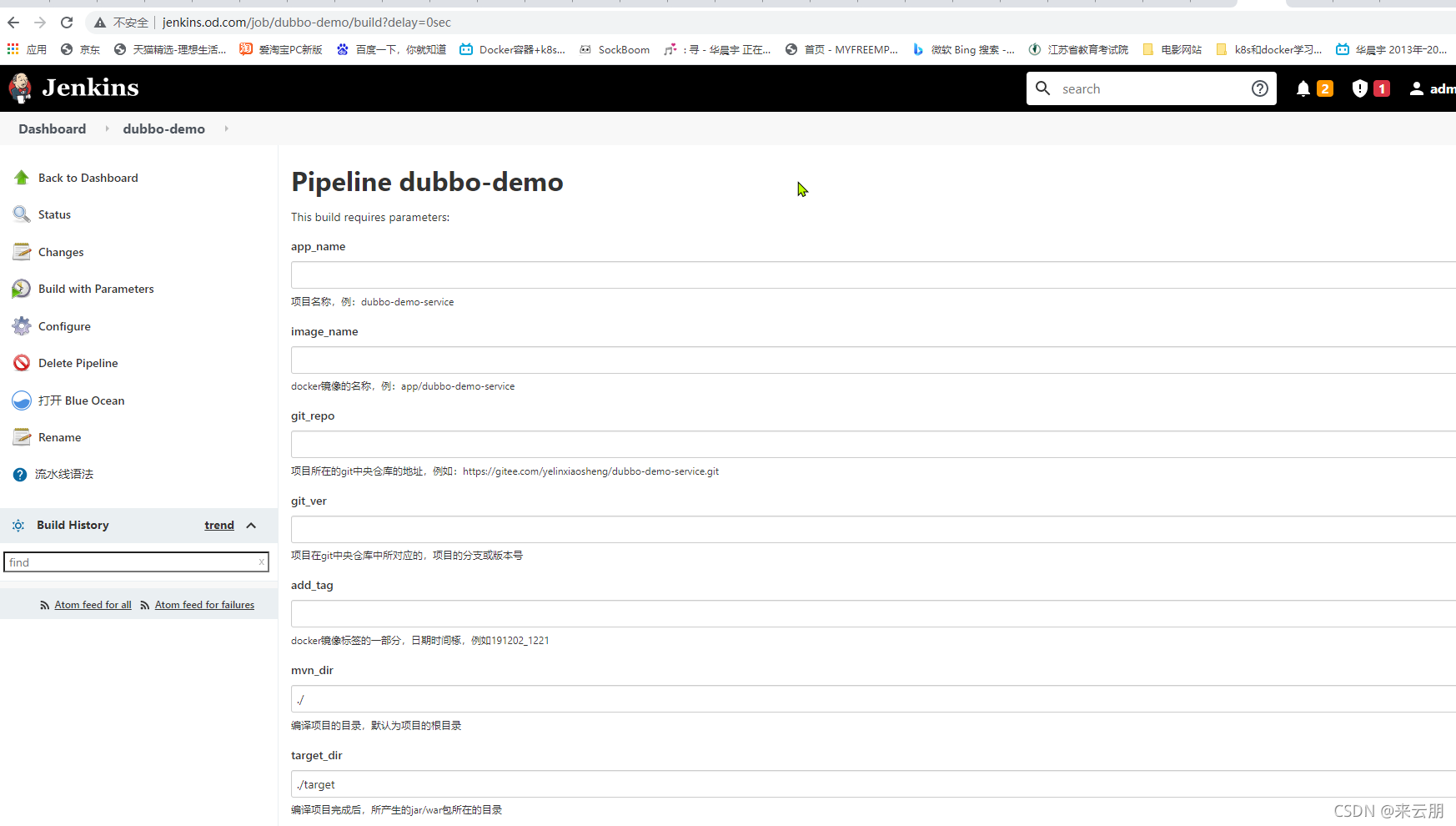
Task: Open the search help question-mark icon
Action: [x=1259, y=88]
